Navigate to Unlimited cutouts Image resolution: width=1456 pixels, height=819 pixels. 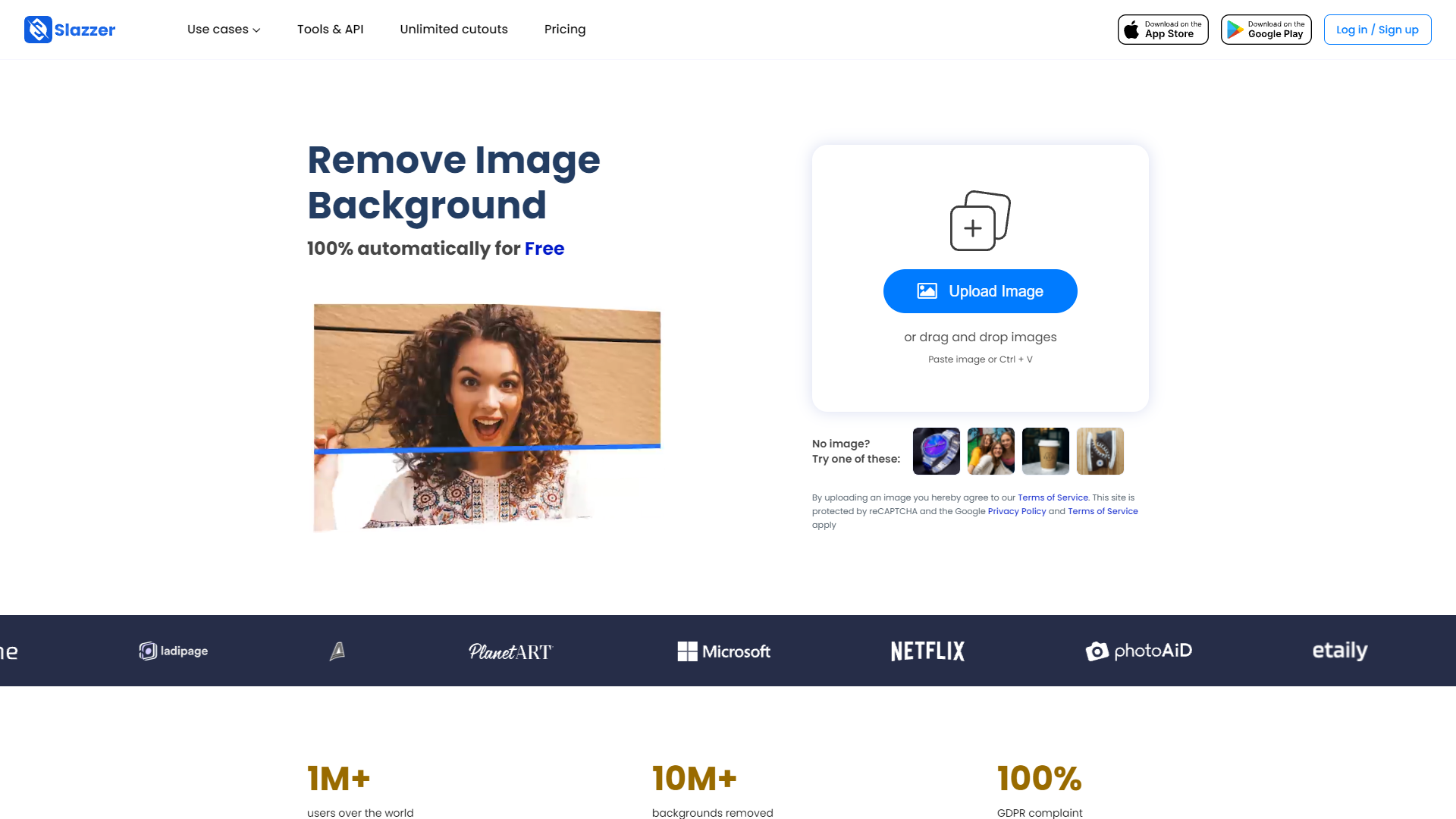pyautogui.click(x=453, y=30)
